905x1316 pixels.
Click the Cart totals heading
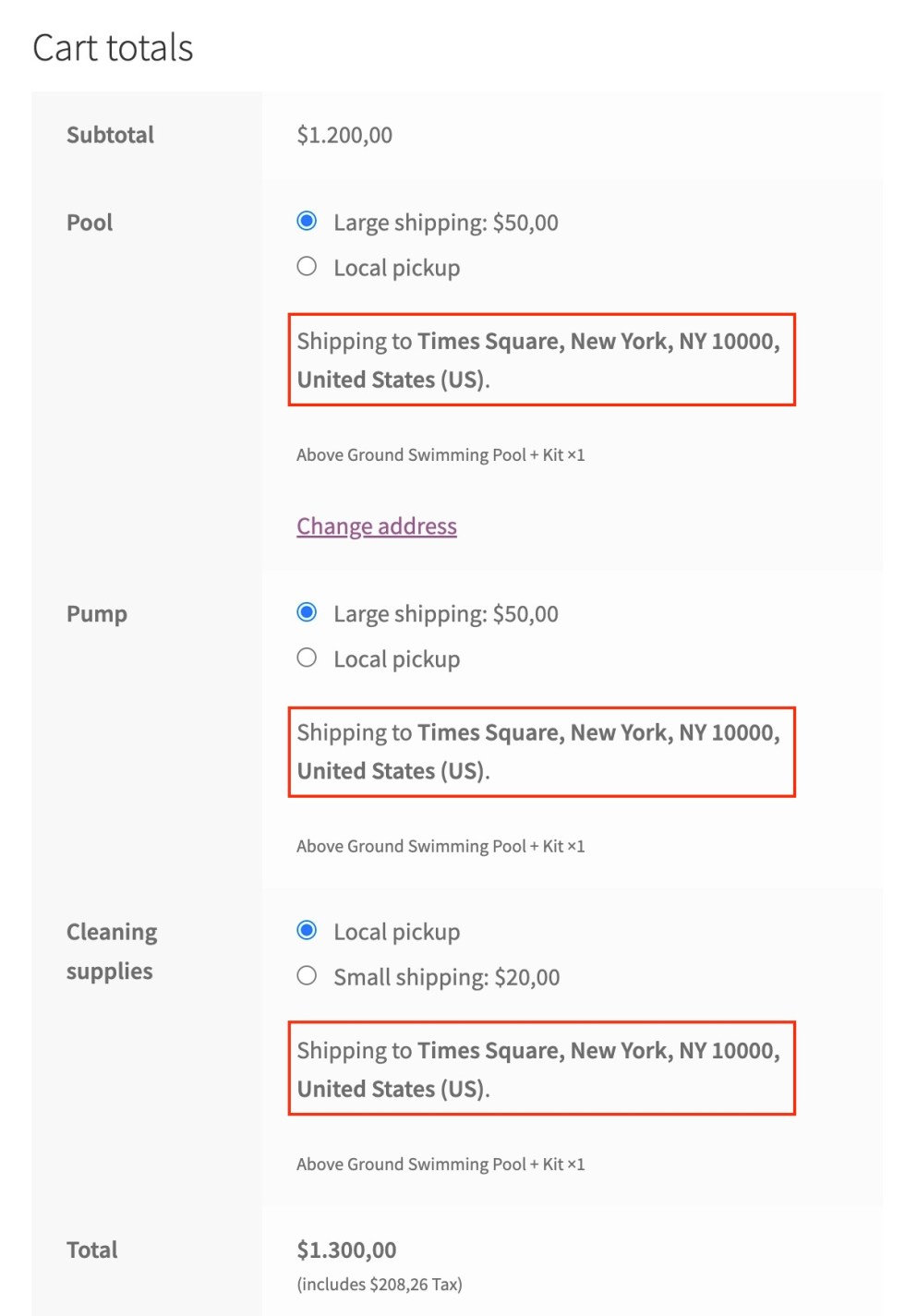click(113, 48)
